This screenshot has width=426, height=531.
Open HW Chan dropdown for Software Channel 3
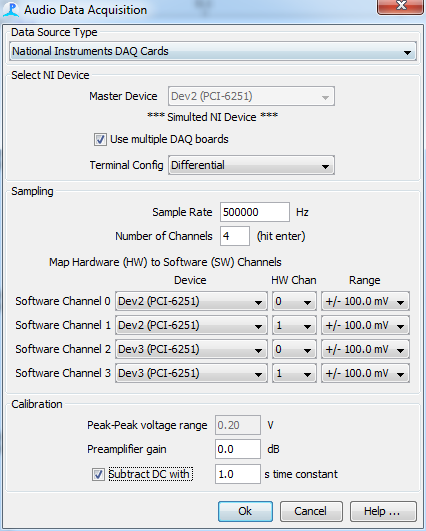(294, 373)
